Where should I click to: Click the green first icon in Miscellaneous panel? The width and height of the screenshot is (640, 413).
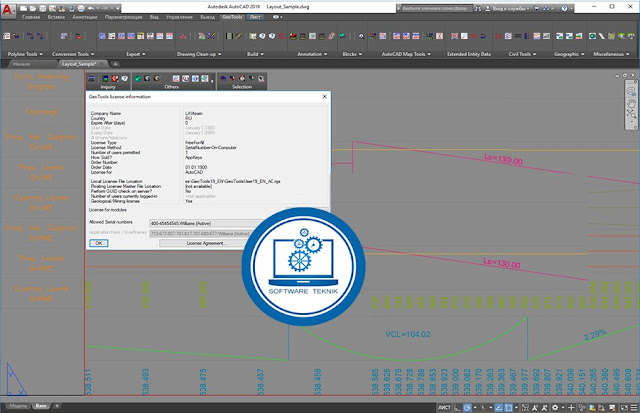[592, 36]
